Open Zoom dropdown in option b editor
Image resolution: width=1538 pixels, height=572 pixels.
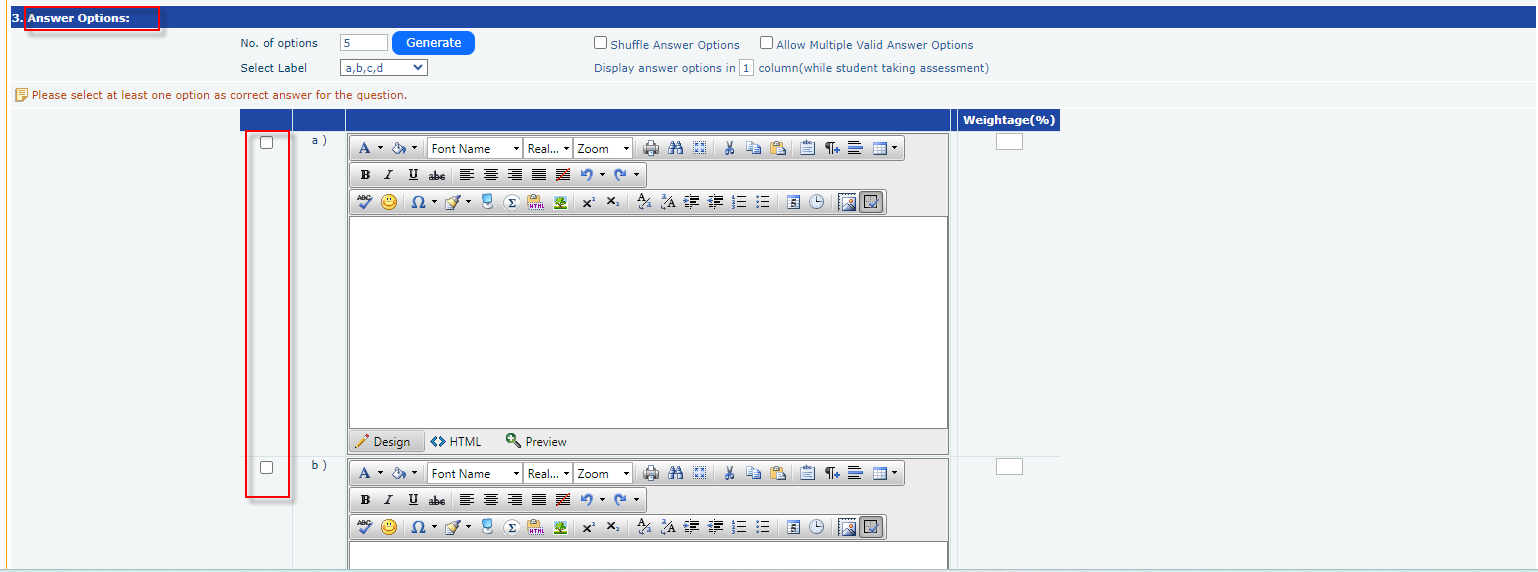pyautogui.click(x=603, y=473)
